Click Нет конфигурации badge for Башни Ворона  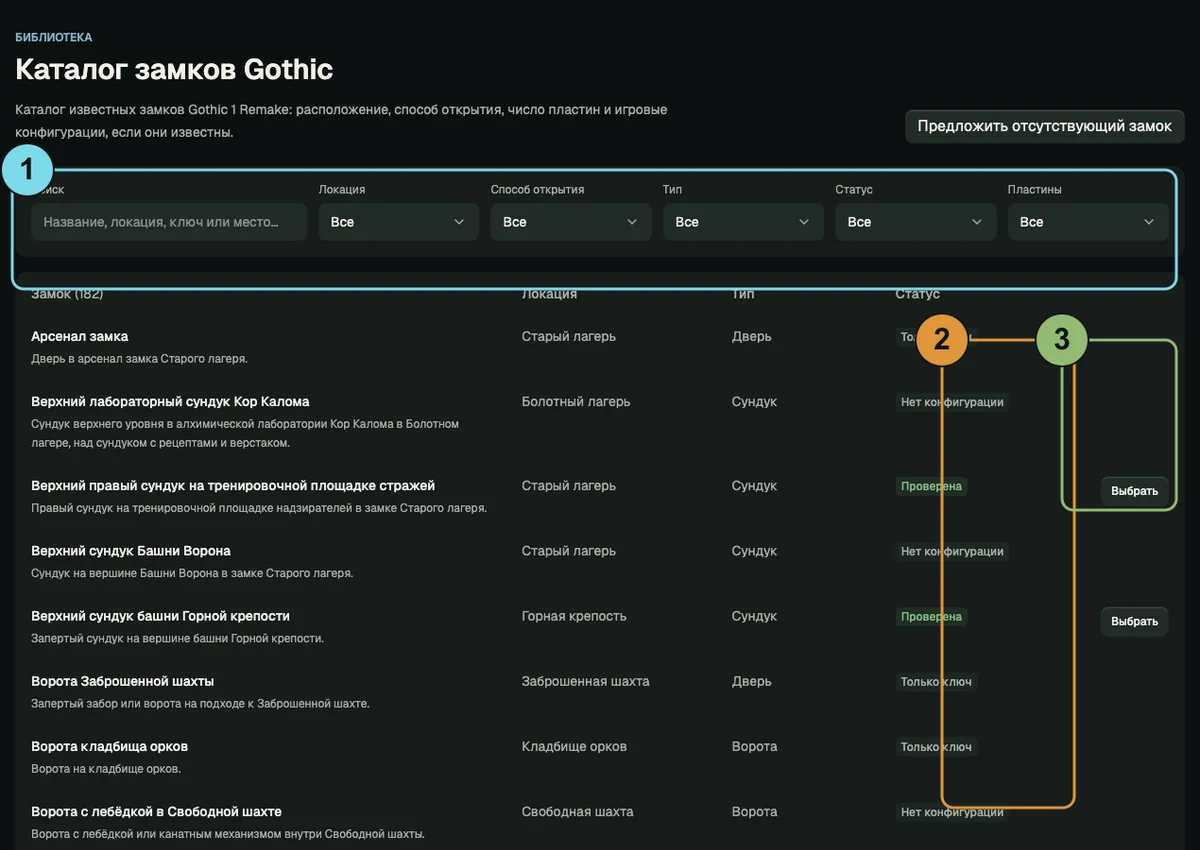click(952, 551)
